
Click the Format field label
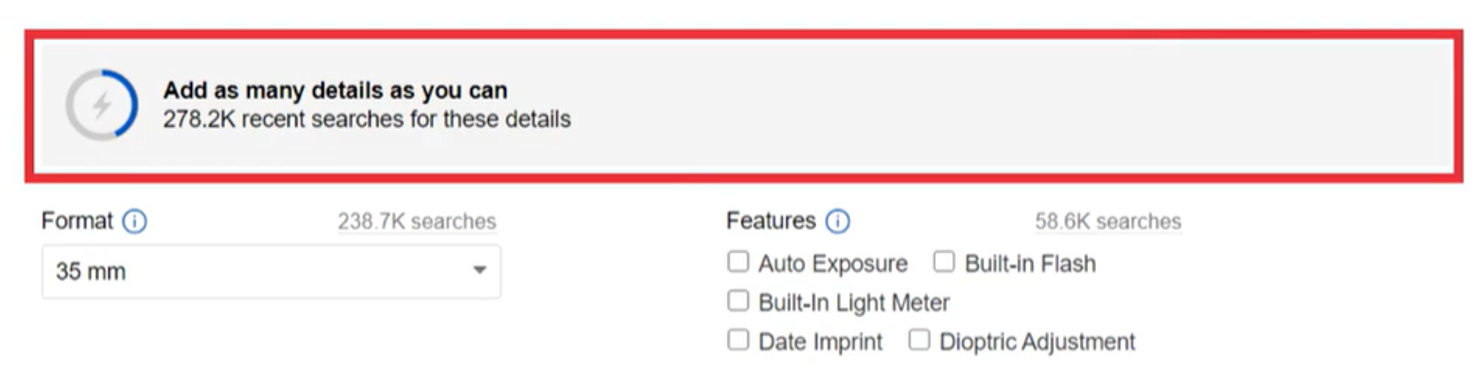click(77, 221)
